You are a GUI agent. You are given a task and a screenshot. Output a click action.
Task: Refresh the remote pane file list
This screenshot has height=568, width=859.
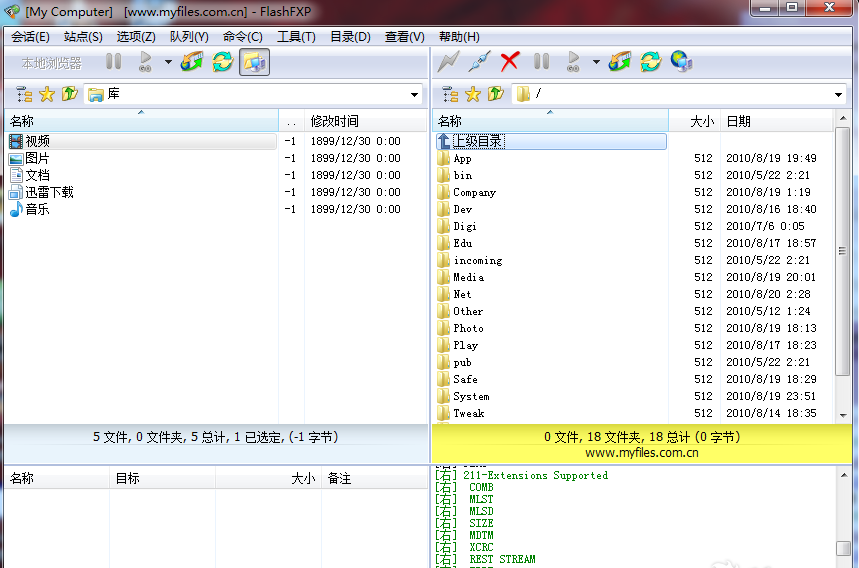(x=650, y=61)
